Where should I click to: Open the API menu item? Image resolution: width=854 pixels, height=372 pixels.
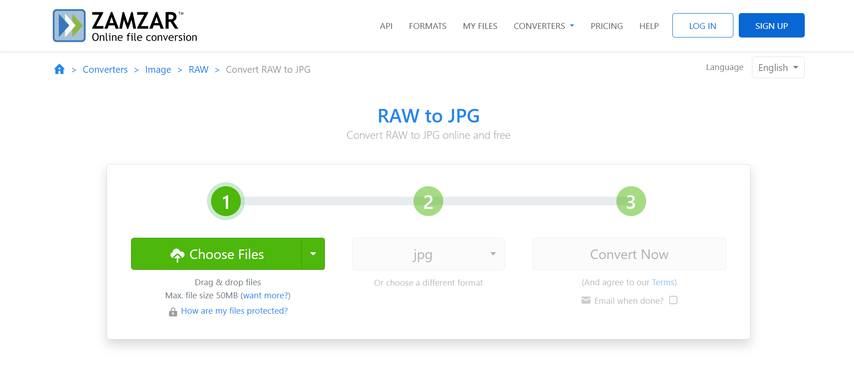386,26
